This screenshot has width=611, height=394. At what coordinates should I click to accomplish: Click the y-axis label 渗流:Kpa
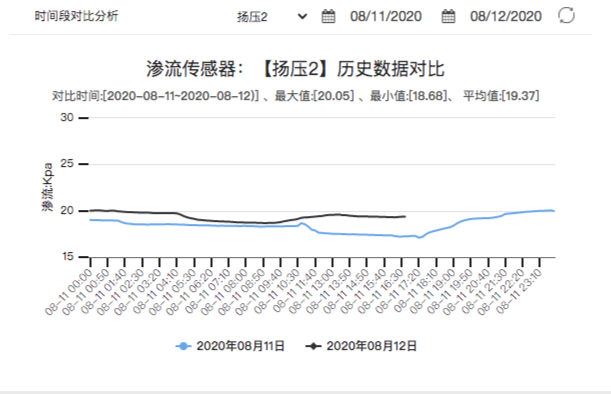click(x=48, y=187)
